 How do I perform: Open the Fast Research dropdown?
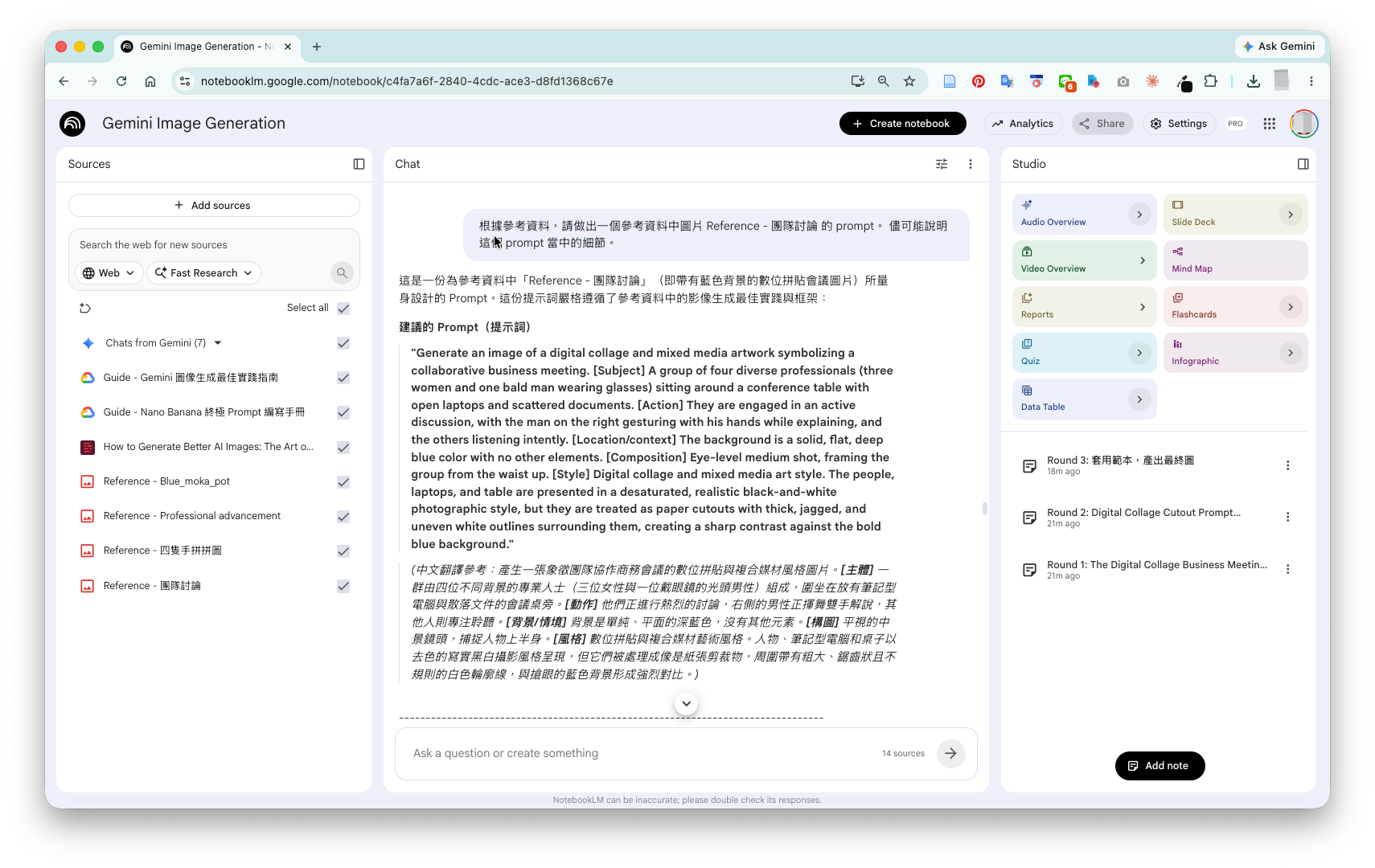point(204,273)
